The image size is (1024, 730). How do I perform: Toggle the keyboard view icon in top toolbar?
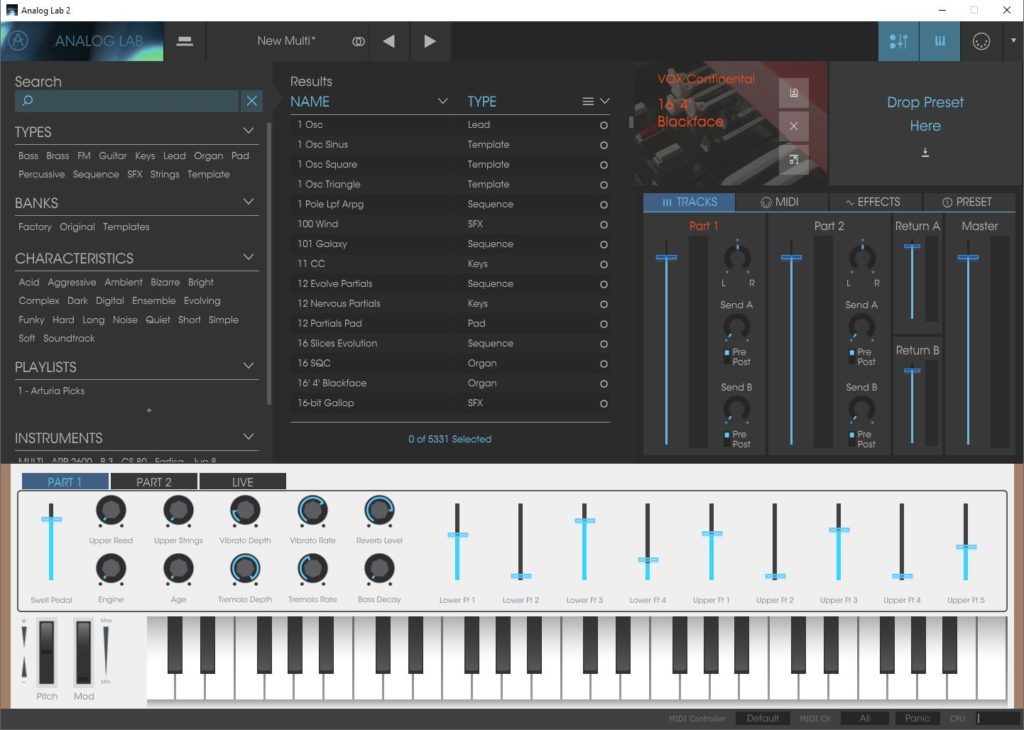[940, 42]
